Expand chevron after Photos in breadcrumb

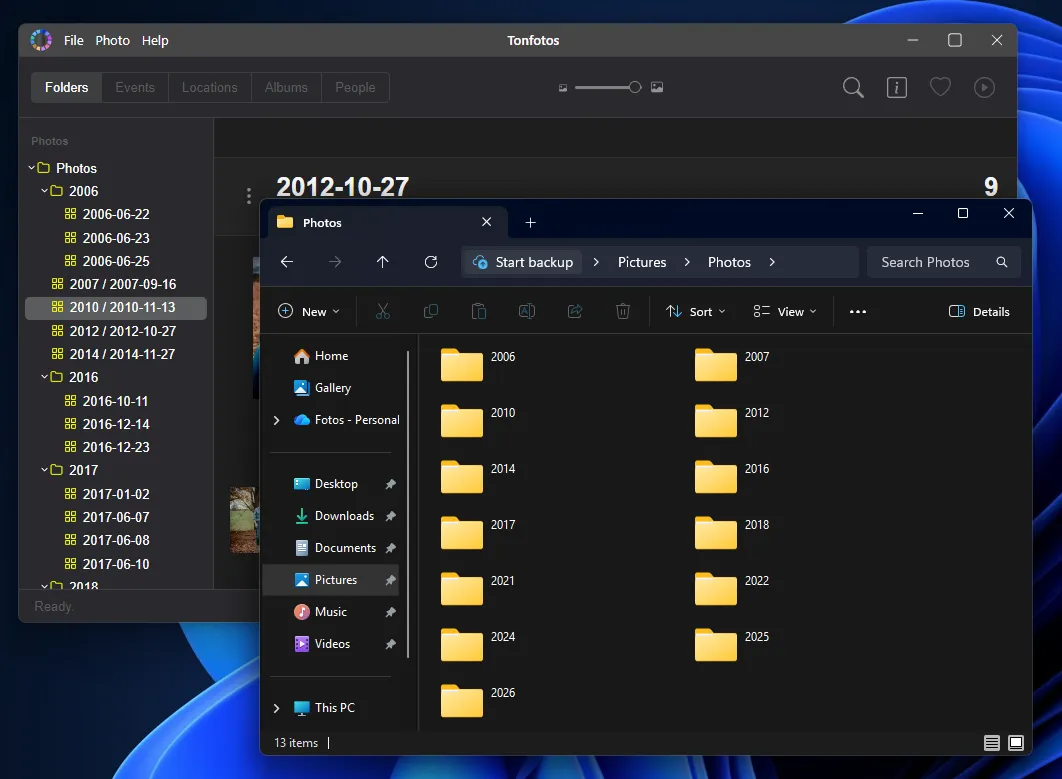click(x=772, y=262)
